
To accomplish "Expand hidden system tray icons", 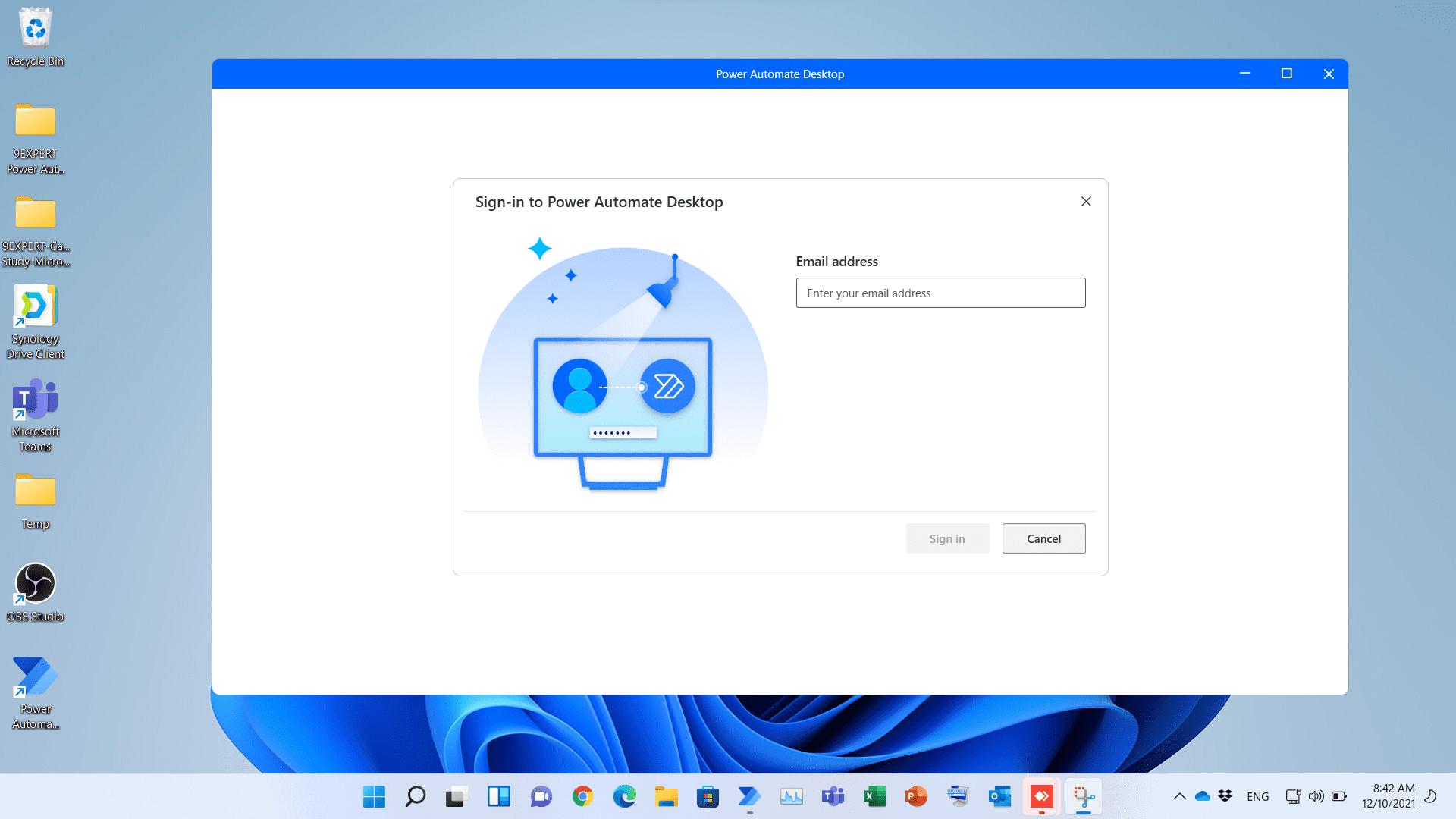I will coord(1180,796).
